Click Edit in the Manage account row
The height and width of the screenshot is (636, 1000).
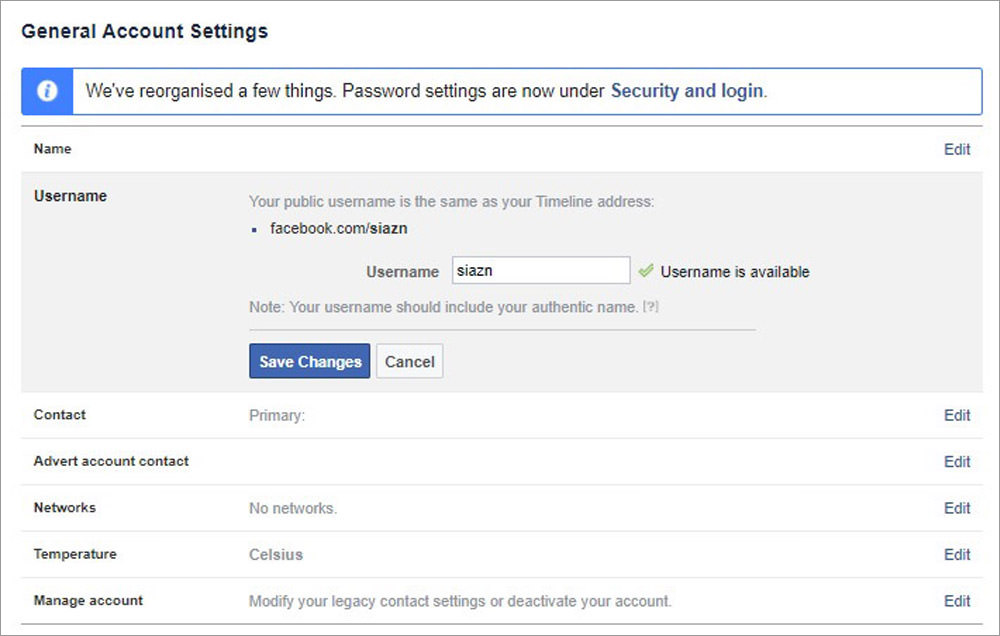[957, 601]
